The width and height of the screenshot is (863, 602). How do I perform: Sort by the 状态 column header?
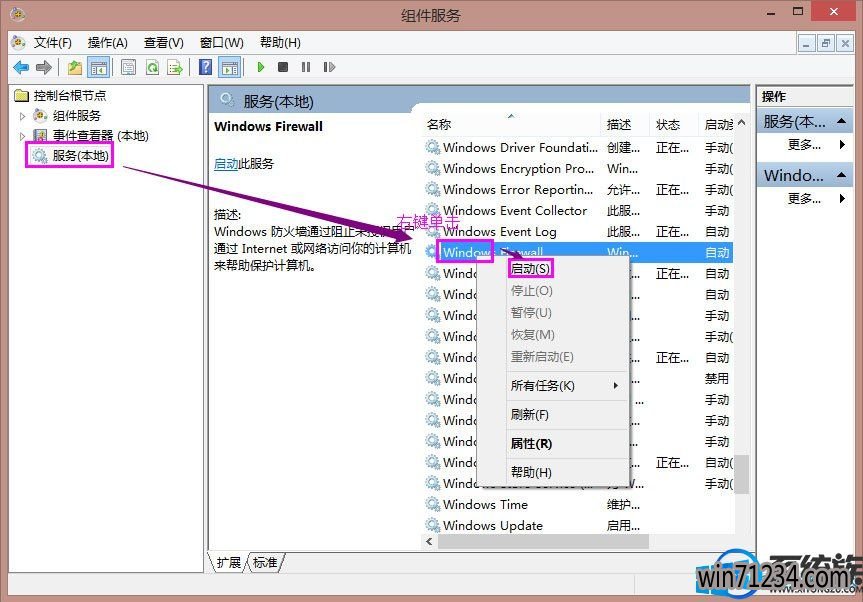(674, 124)
